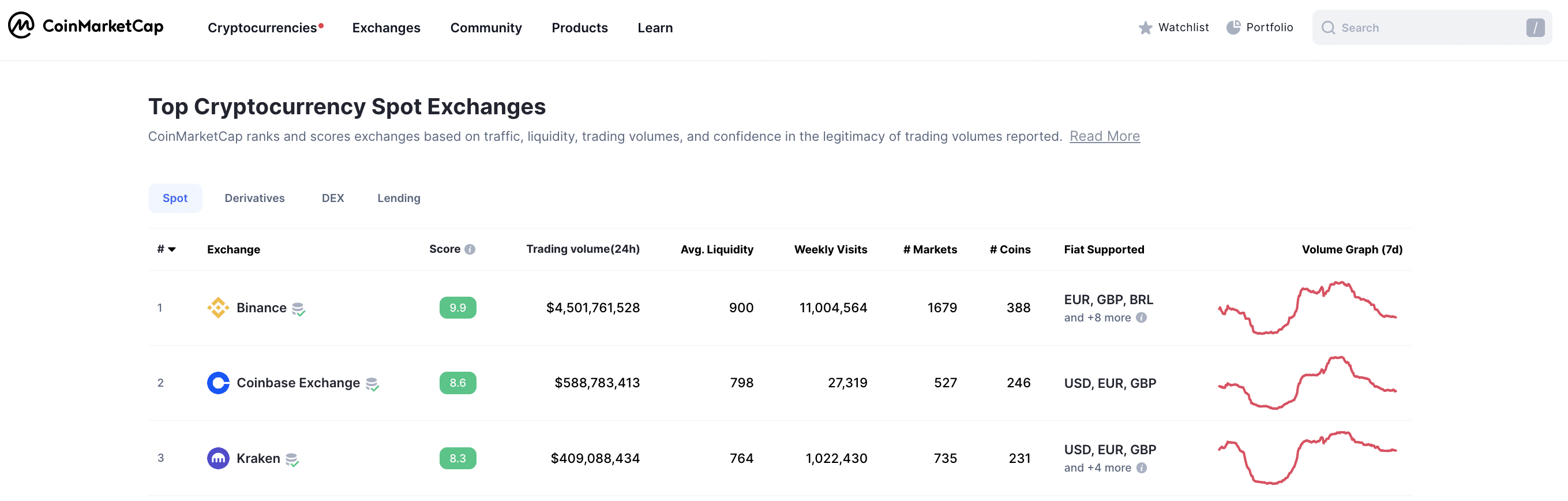Sort by Trading volume(24h) header

click(x=583, y=249)
